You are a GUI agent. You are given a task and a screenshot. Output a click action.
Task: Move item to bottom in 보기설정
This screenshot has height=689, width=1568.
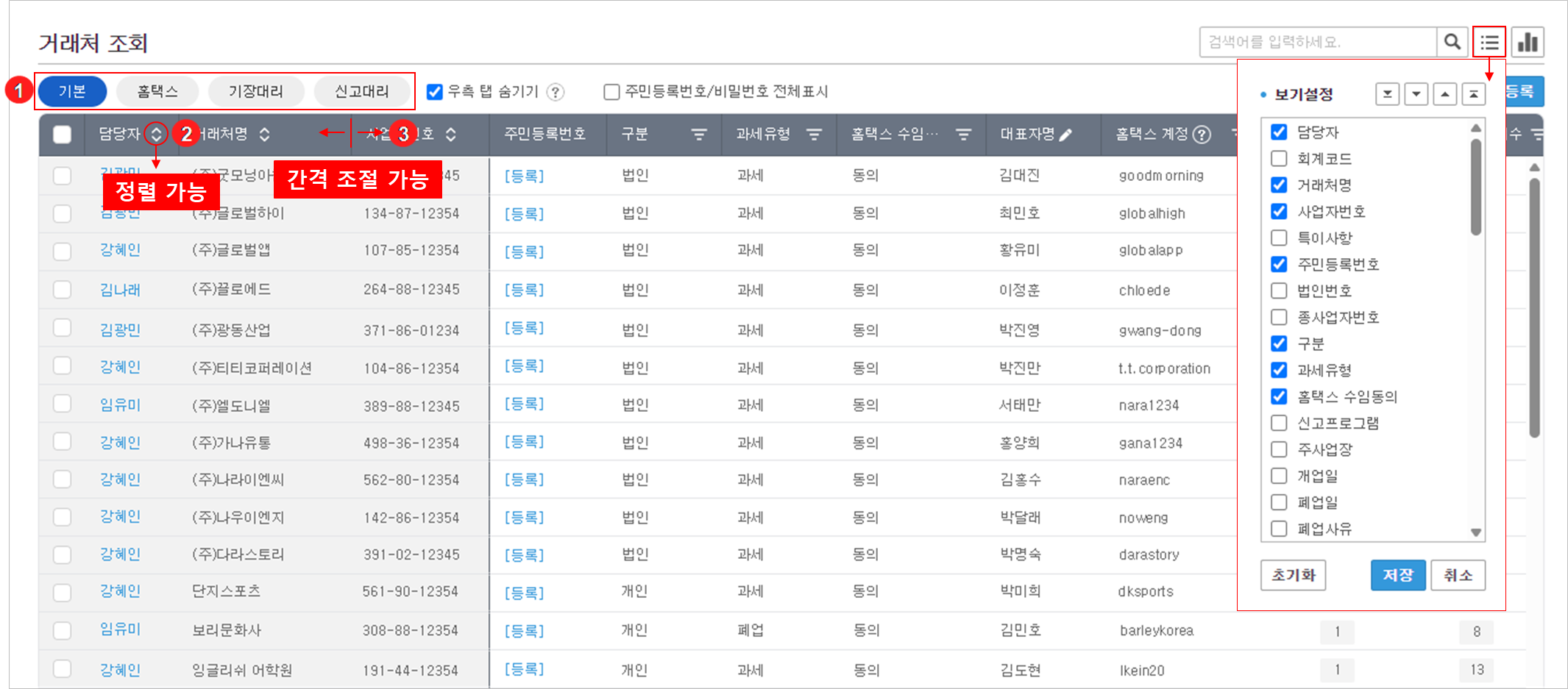pos(1387,94)
